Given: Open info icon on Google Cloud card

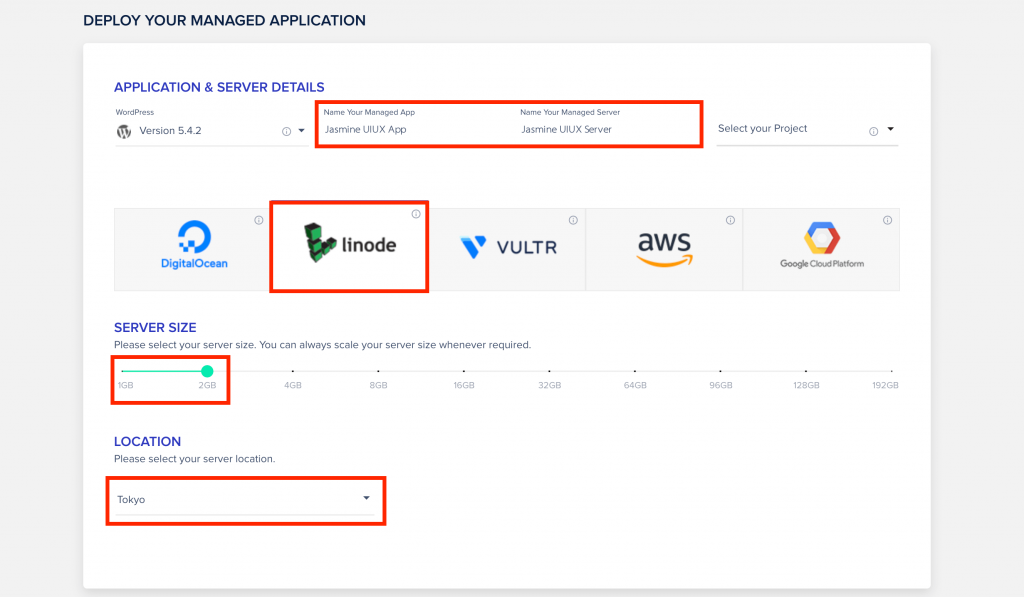Looking at the screenshot, I should pos(888,220).
